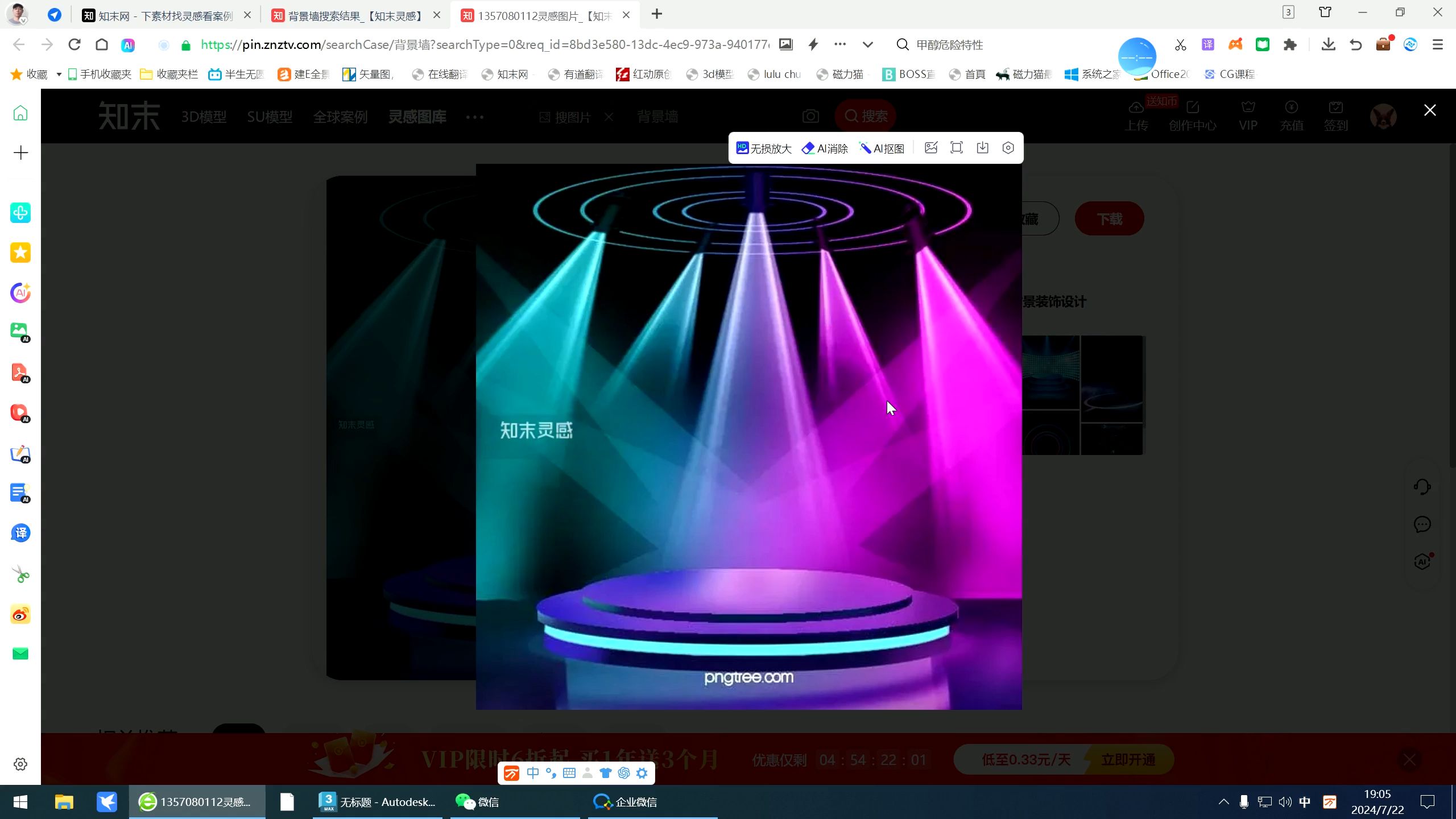The width and height of the screenshot is (1456, 819).
Task: Click the 无损放大 HD enlarge tool
Action: (763, 148)
